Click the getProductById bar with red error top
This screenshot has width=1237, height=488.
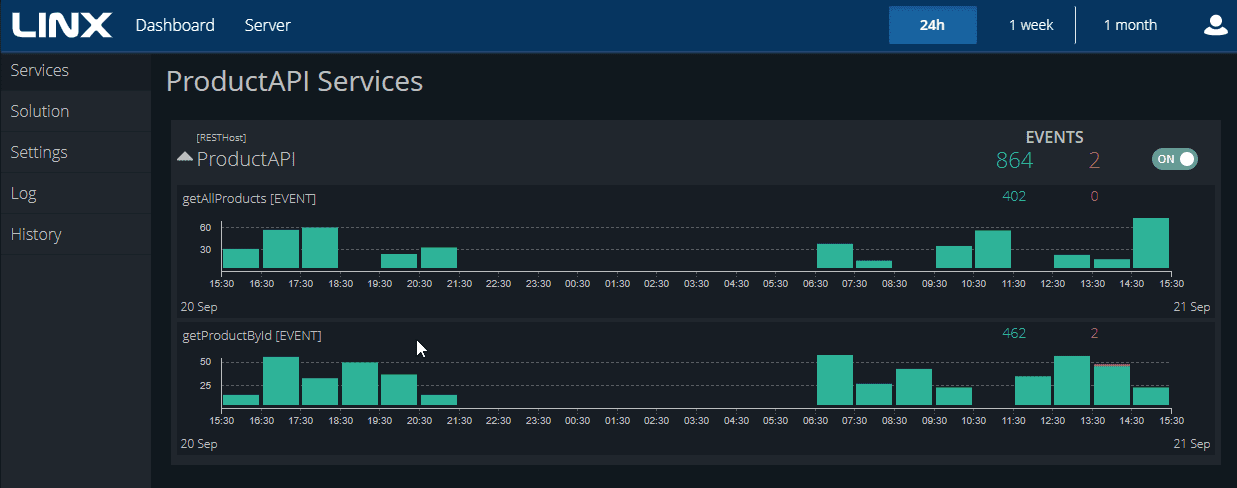(x=1112, y=385)
